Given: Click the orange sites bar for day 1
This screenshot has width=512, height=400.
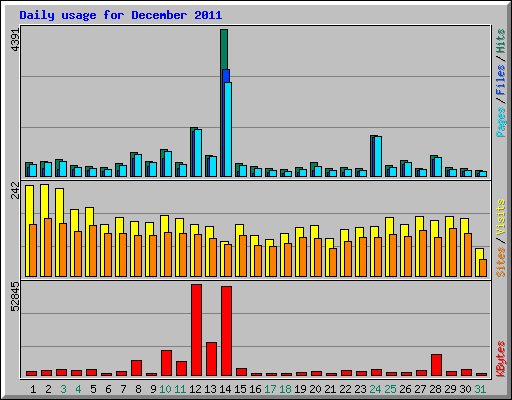Looking at the screenshot, I should pos(33,250).
